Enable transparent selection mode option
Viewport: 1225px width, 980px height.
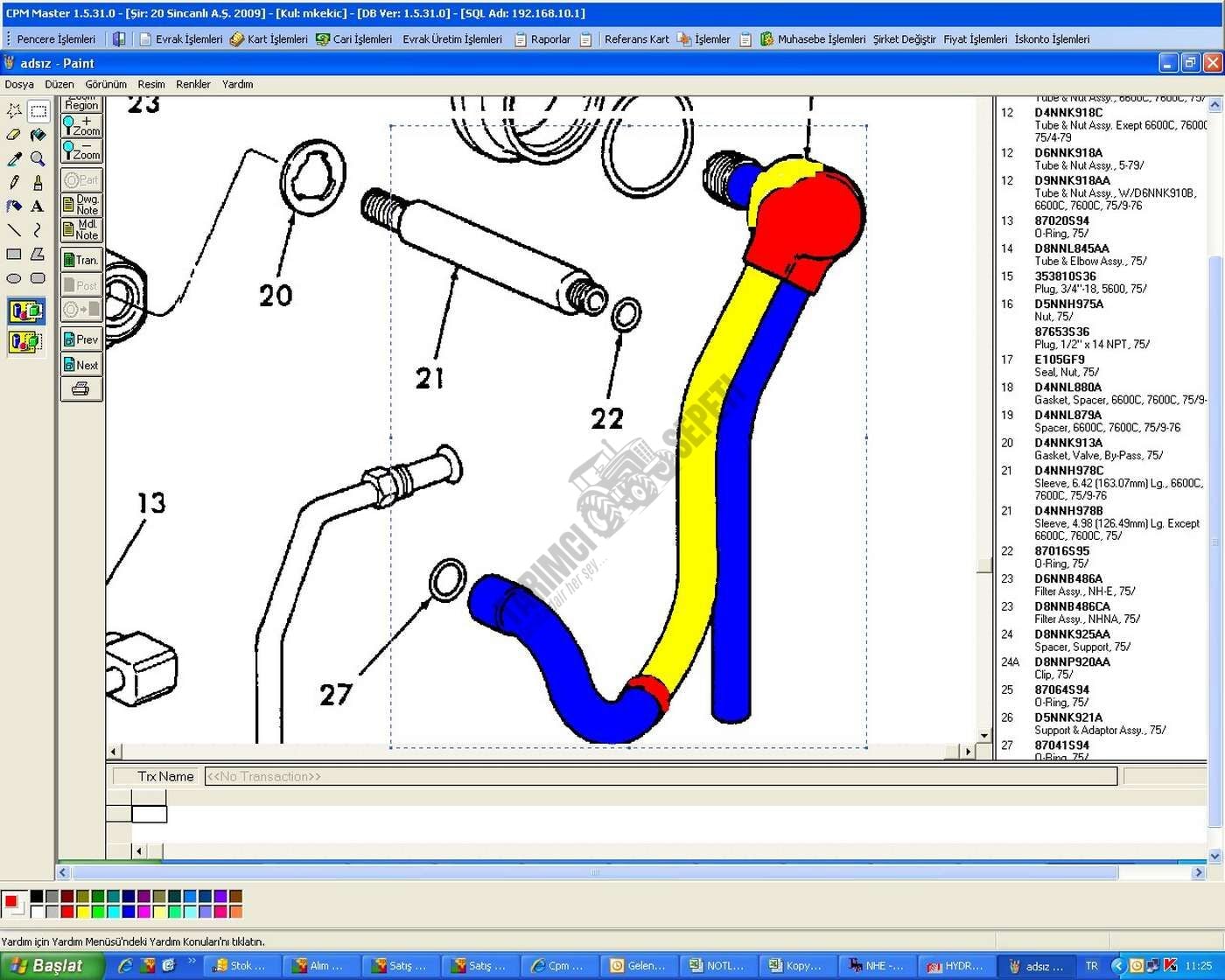click(x=25, y=341)
